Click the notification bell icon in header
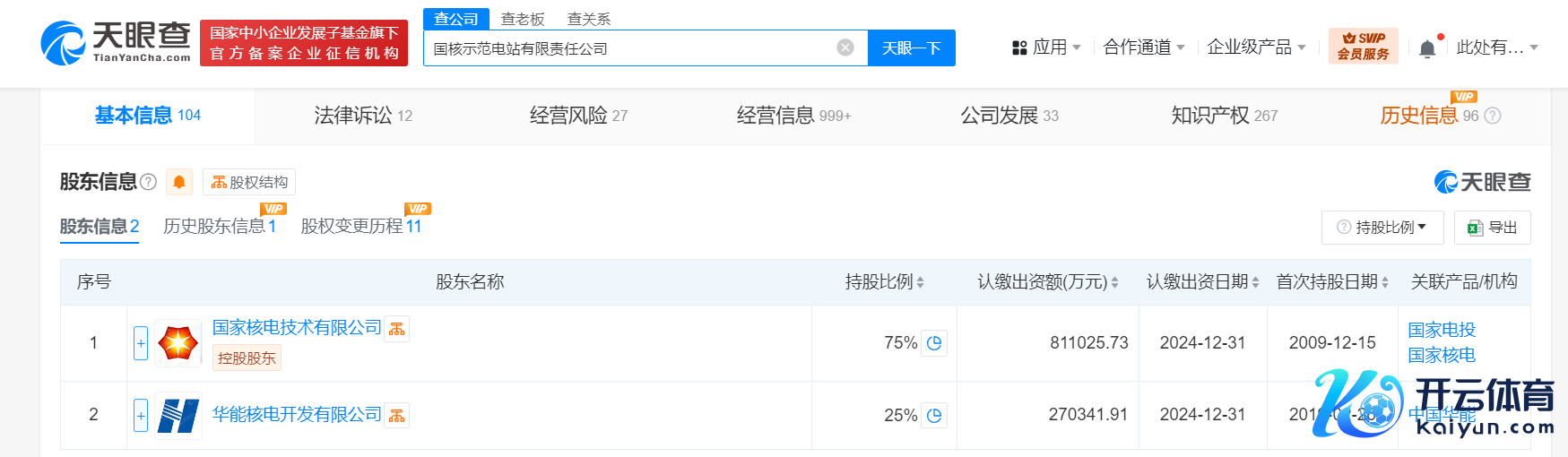The image size is (1568, 457). coord(1427,48)
